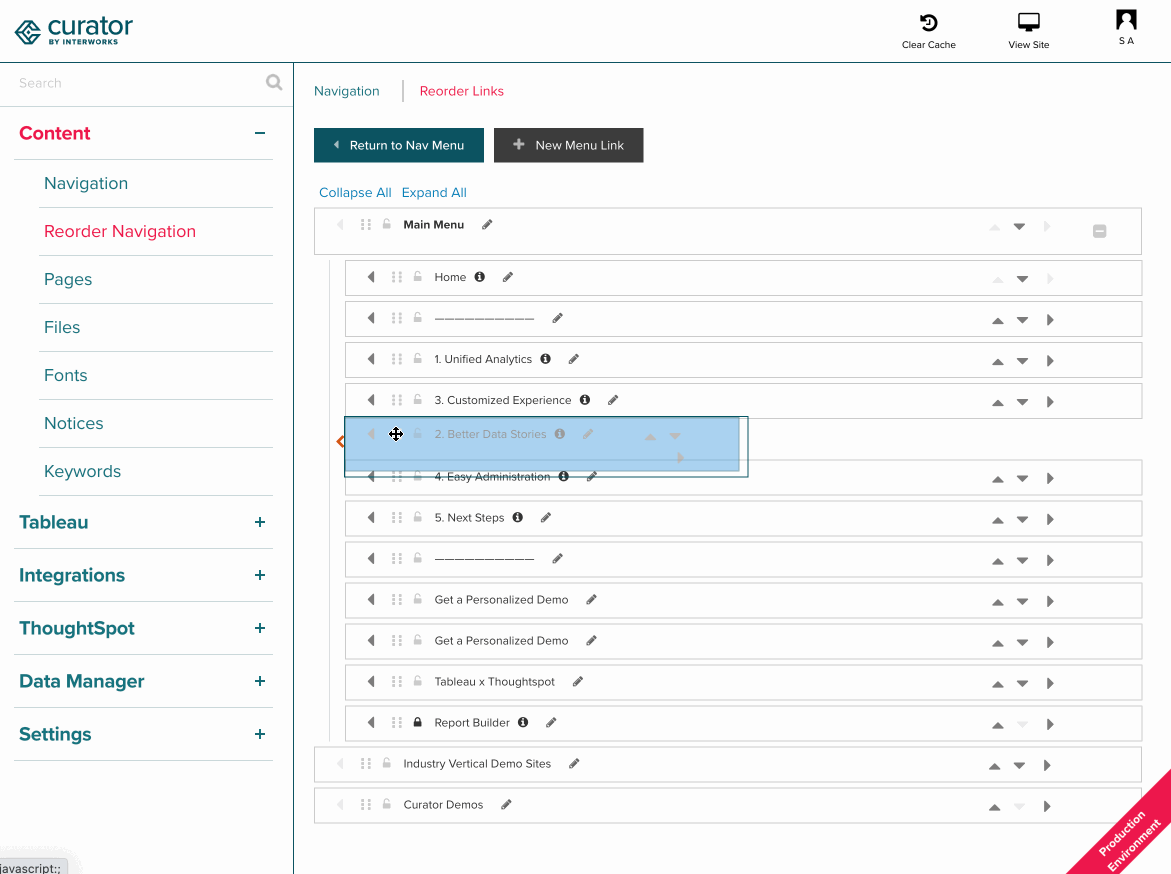Grab the drag handle for Home
Viewport: 1171px width, 874px height.
pos(397,277)
